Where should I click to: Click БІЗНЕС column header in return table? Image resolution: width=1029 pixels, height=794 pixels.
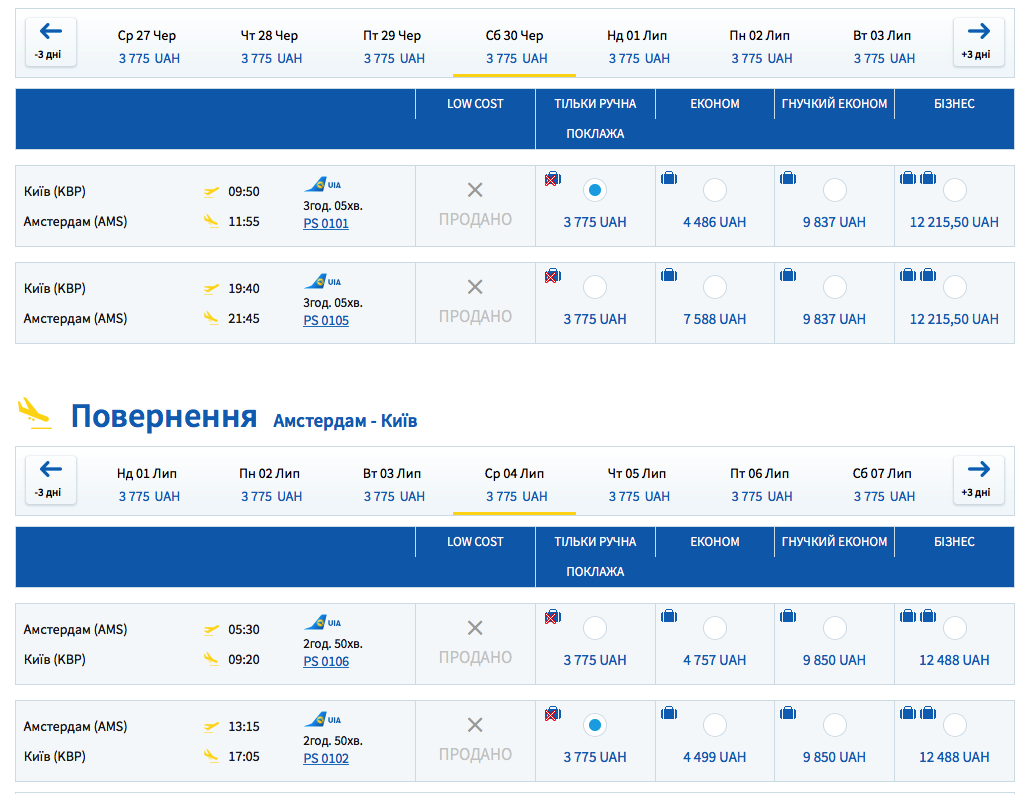954,541
